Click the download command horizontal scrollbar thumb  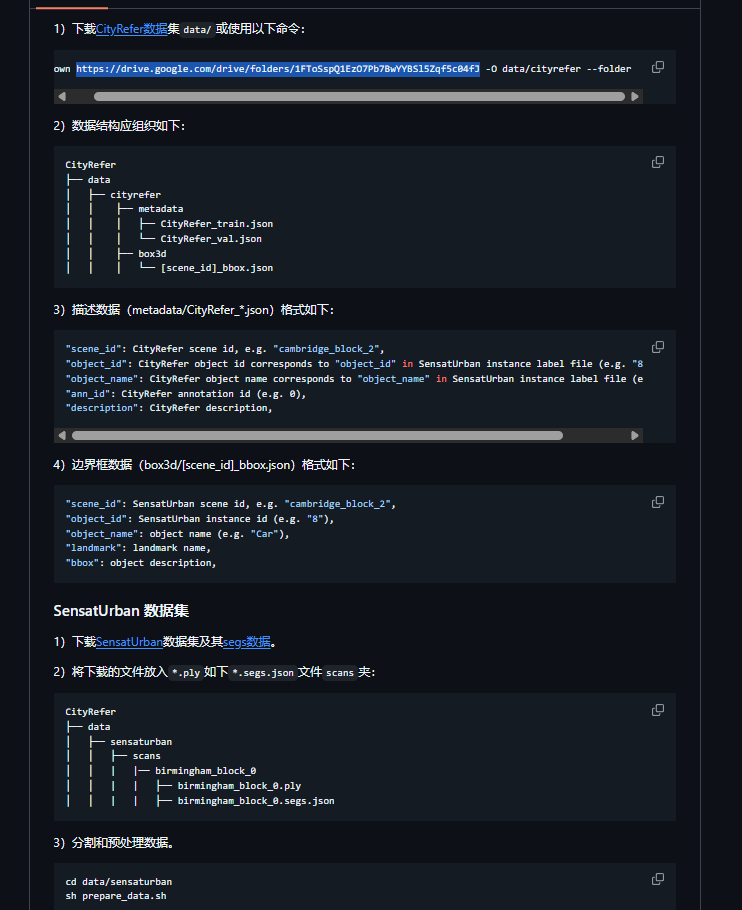[359, 96]
